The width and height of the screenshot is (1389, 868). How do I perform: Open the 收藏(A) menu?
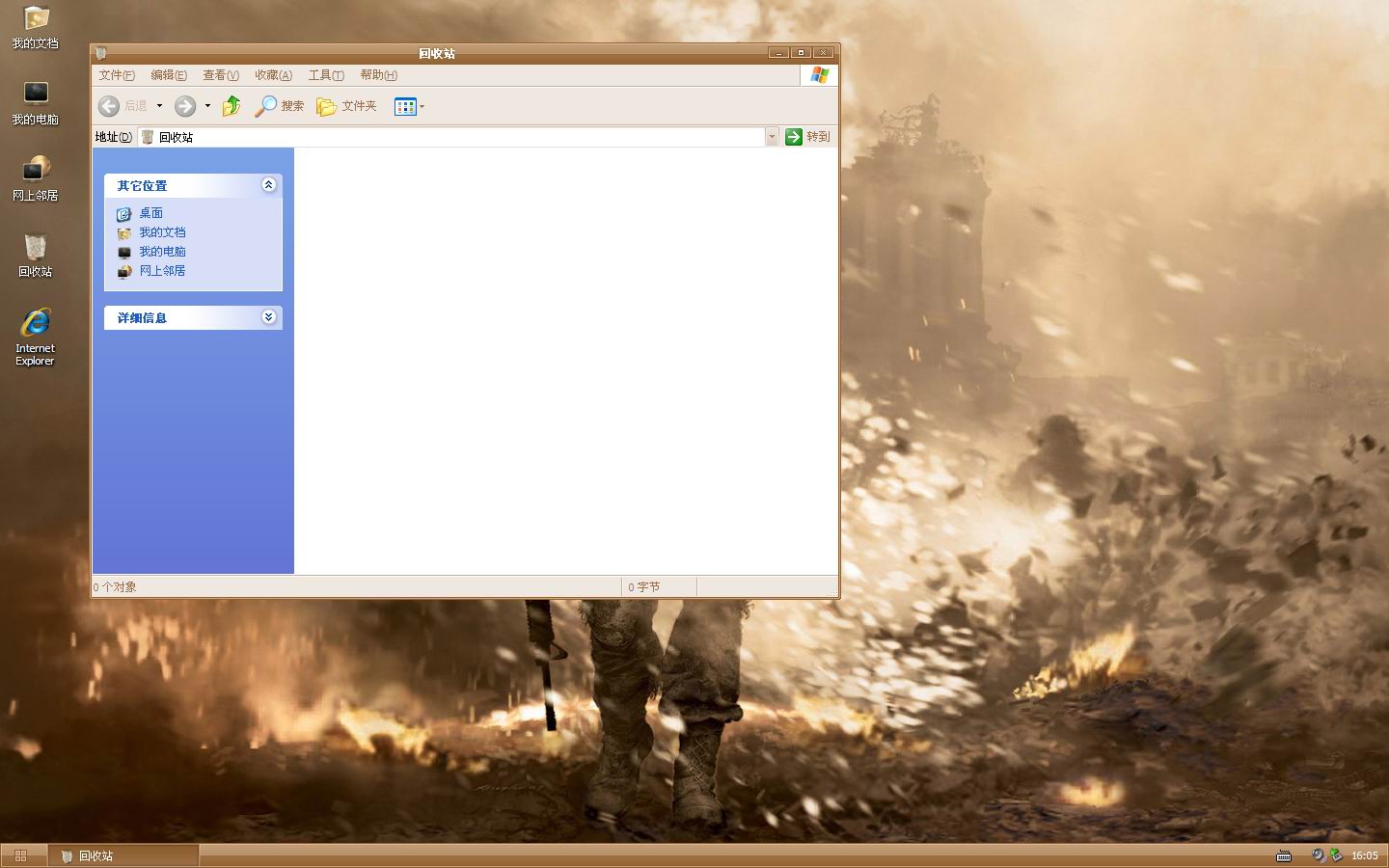273,75
